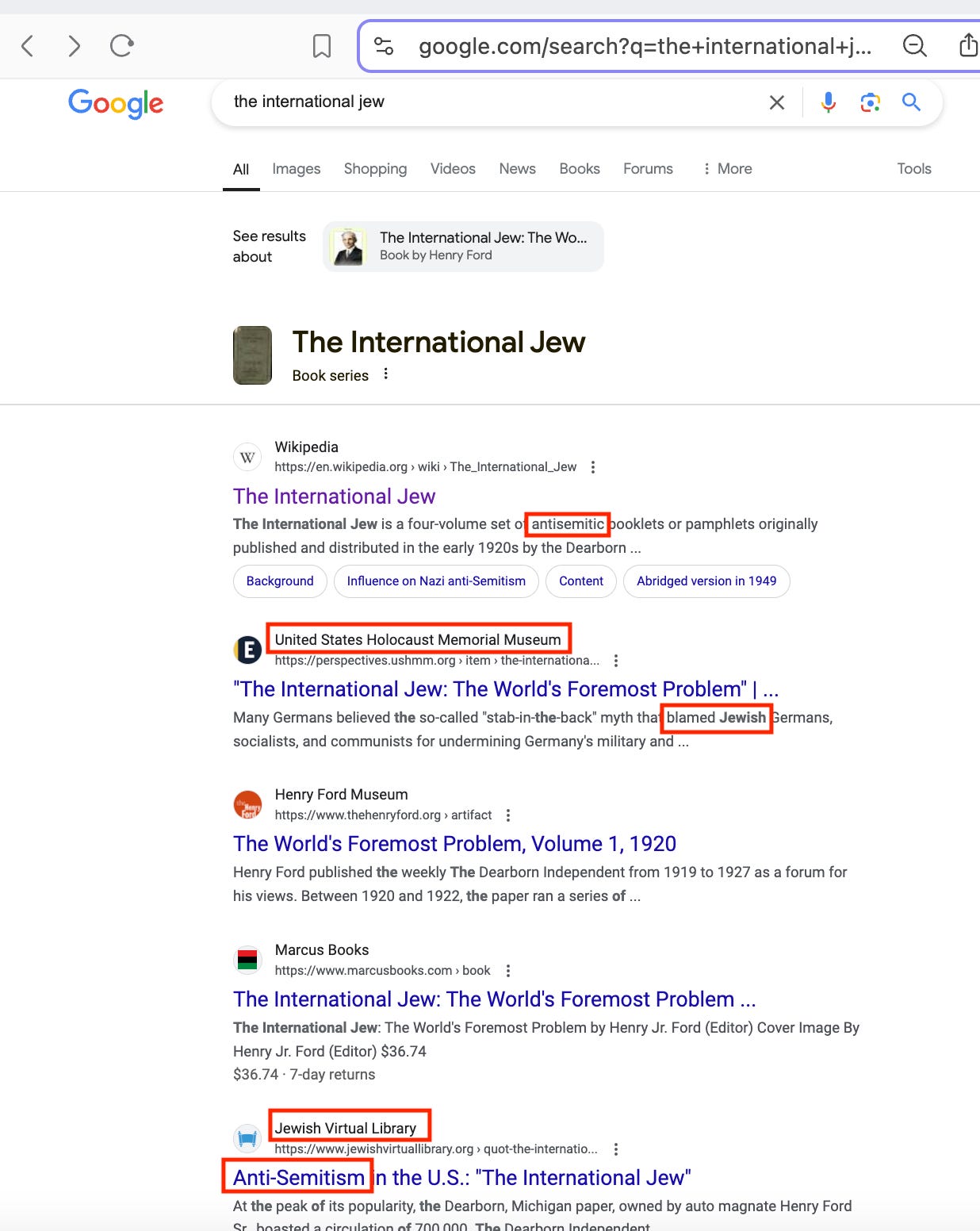
Task: Open Anti-Semitism in the U.S. result link
Action: (x=461, y=1178)
